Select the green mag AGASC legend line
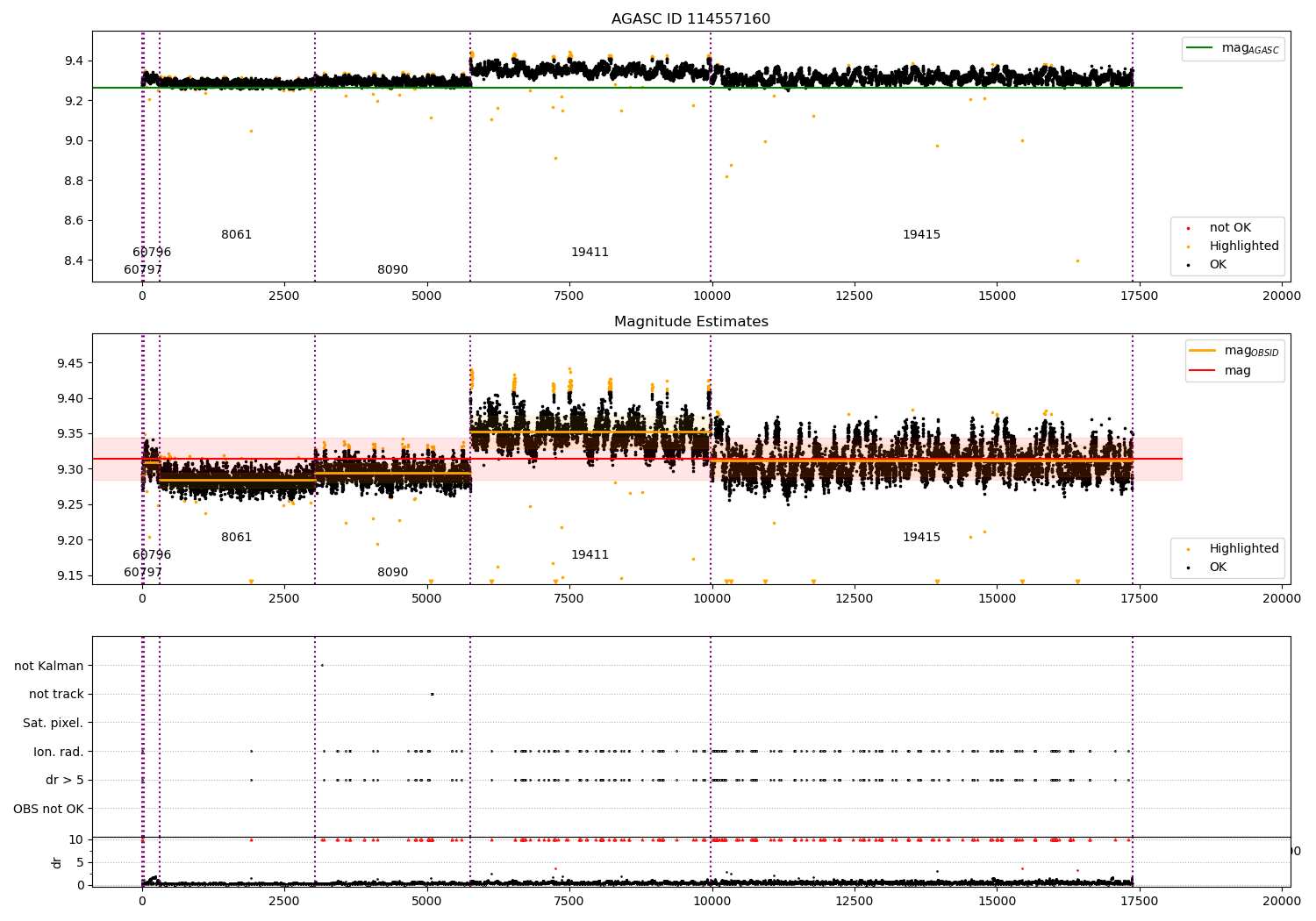The height and width of the screenshot is (921, 1316). click(x=1199, y=48)
